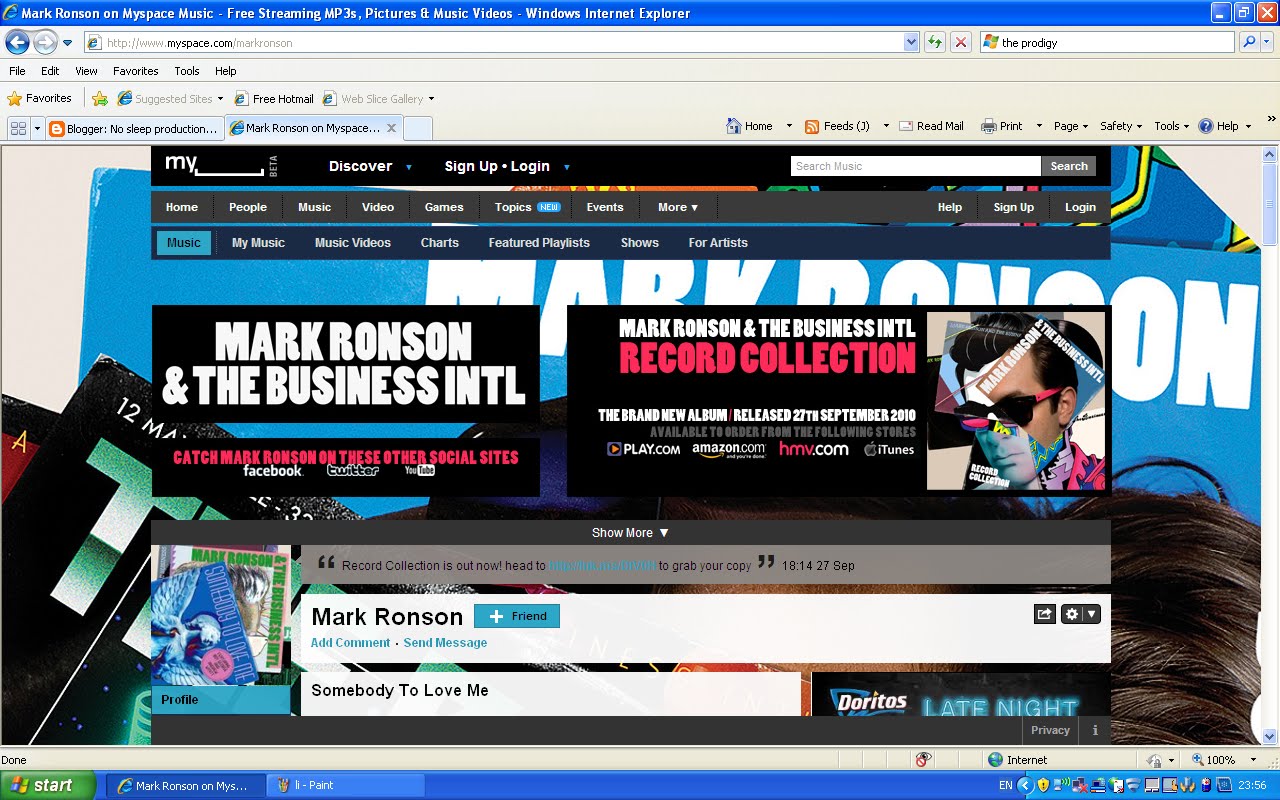Open the Profile tab under the album art
The height and width of the screenshot is (800, 1280).
click(221, 700)
